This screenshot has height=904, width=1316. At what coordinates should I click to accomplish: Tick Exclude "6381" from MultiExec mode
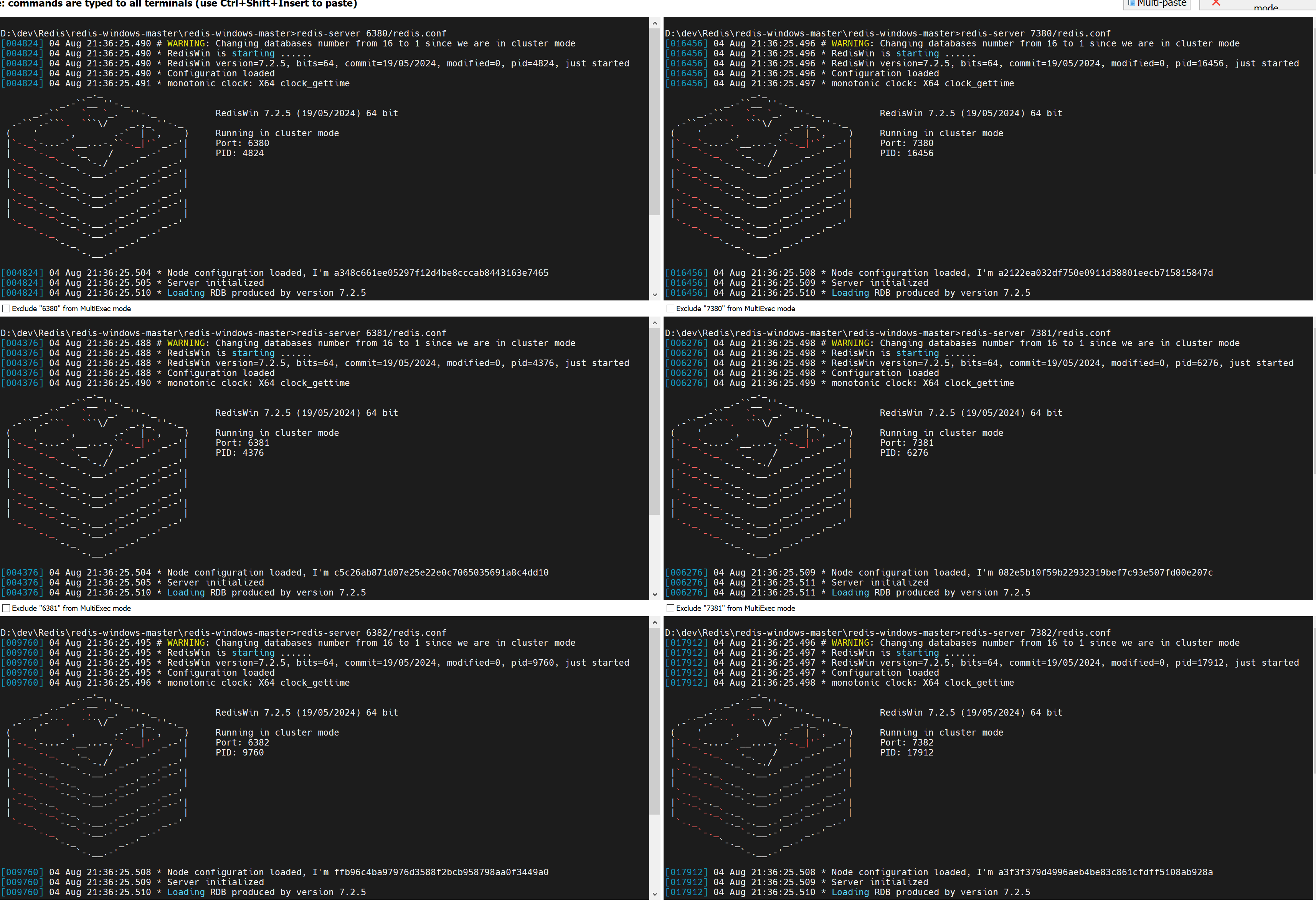pyautogui.click(x=6, y=608)
